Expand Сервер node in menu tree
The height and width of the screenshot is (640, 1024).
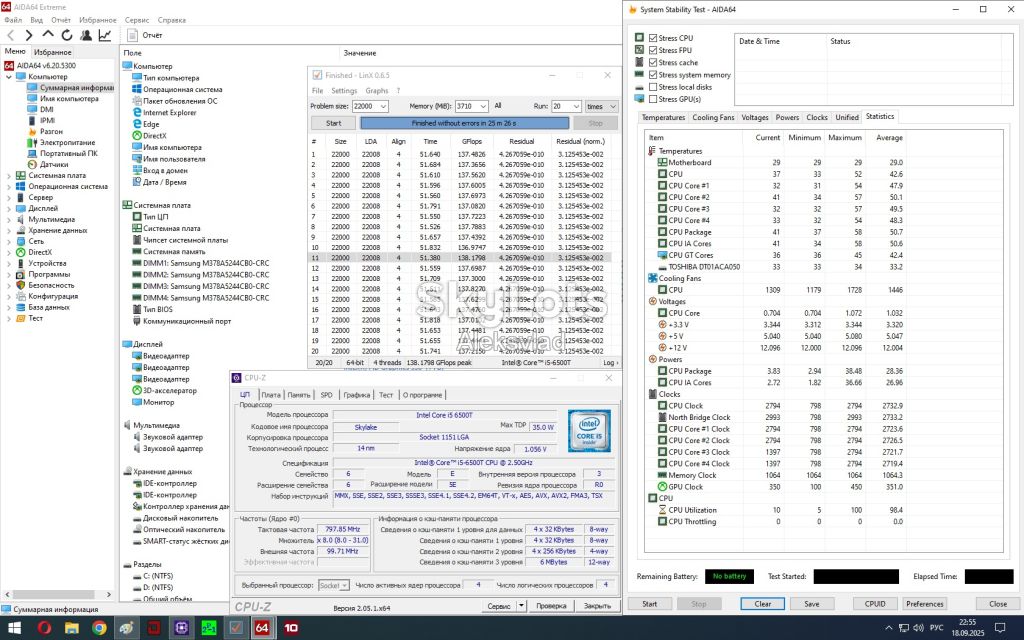(x=8, y=197)
